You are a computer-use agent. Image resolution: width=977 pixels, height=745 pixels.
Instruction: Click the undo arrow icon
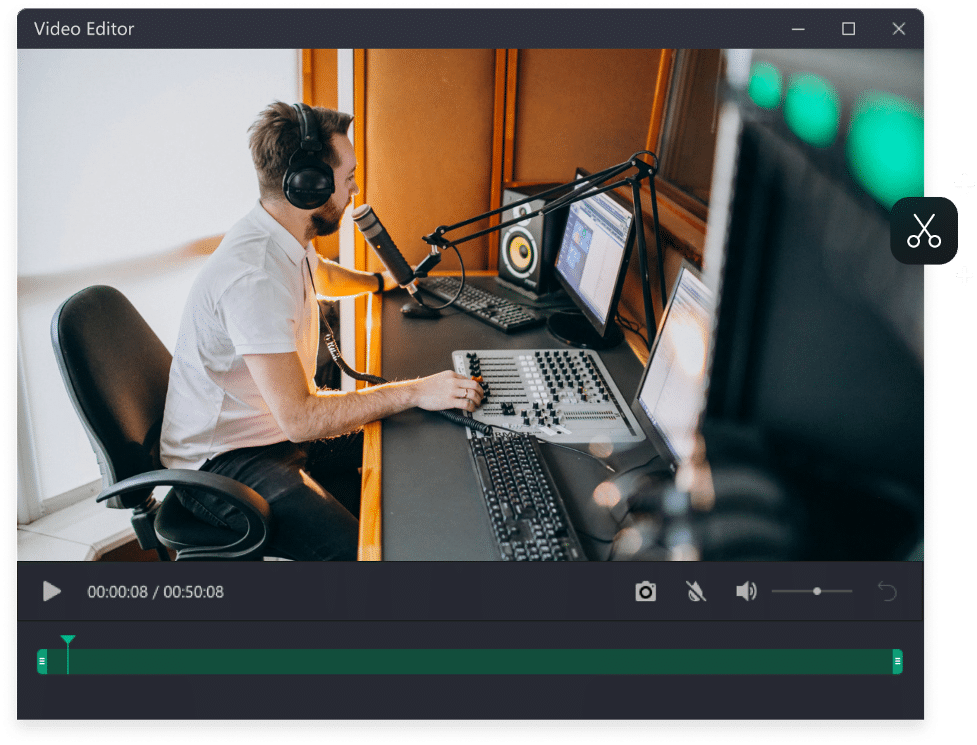[x=886, y=591]
